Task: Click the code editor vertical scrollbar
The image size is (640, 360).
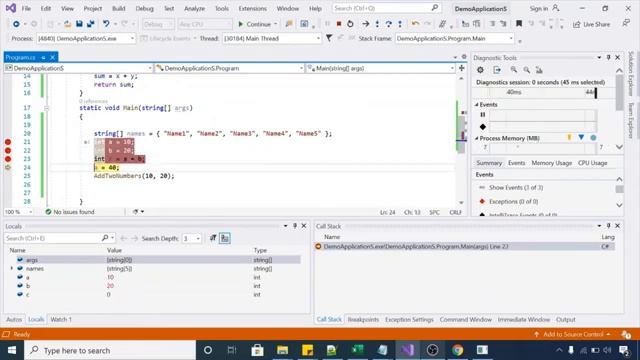Action: 461,139
